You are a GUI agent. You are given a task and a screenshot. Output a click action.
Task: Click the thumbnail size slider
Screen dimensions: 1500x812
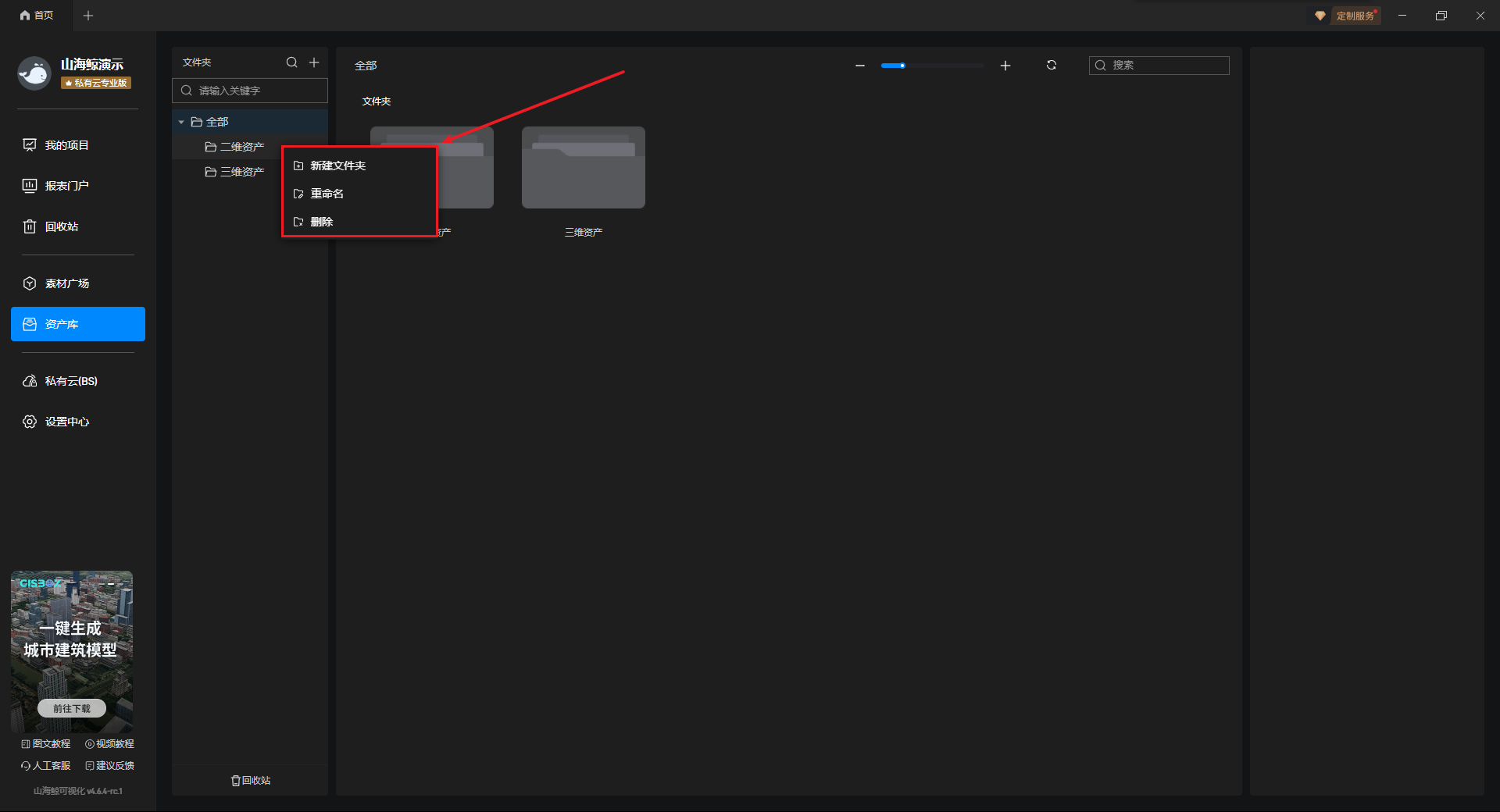click(931, 66)
